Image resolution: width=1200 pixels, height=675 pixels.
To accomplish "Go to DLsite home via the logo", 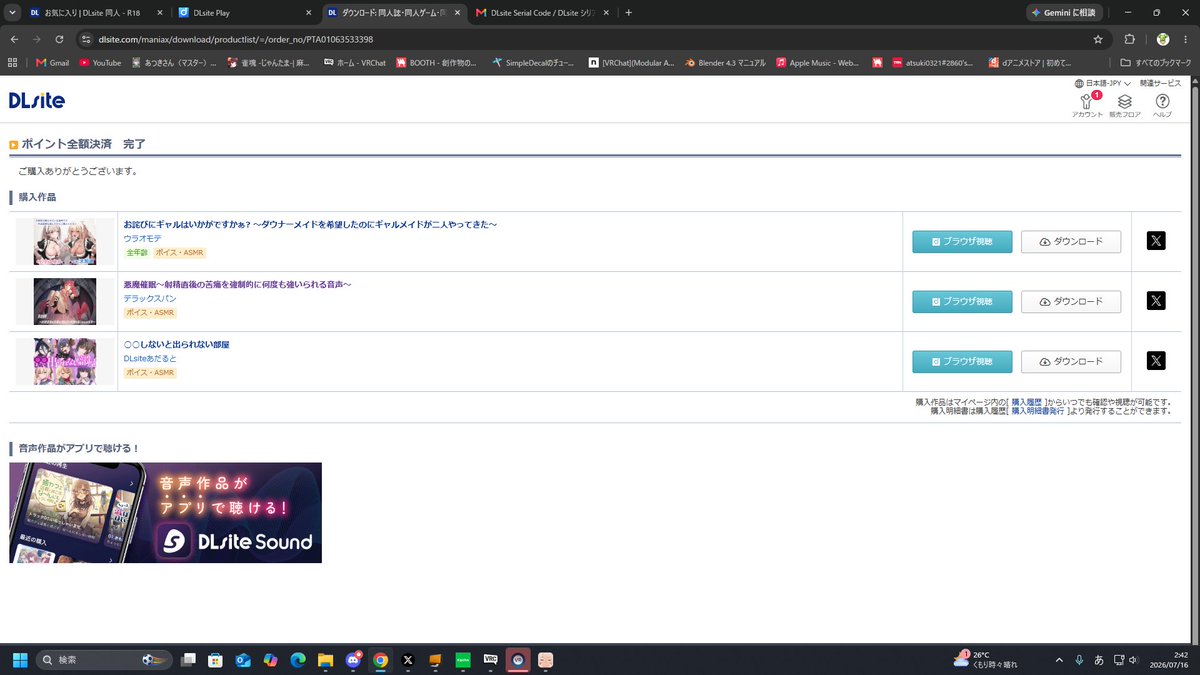I will (37, 100).
